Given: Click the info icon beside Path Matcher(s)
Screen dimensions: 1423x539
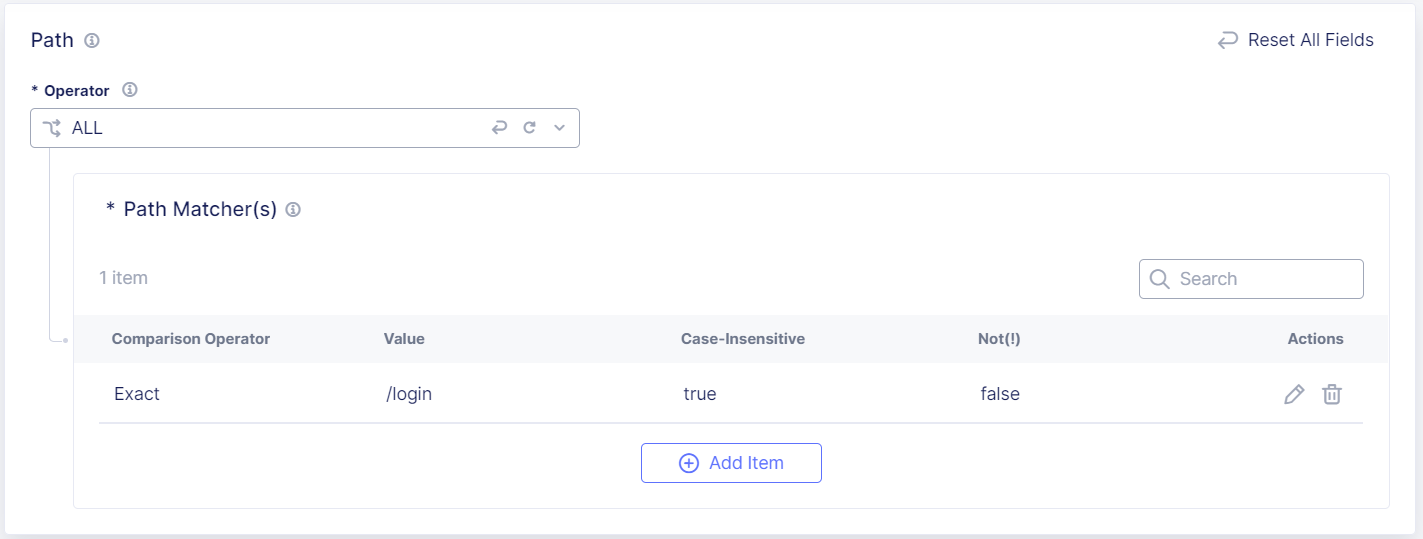Looking at the screenshot, I should tap(293, 210).
